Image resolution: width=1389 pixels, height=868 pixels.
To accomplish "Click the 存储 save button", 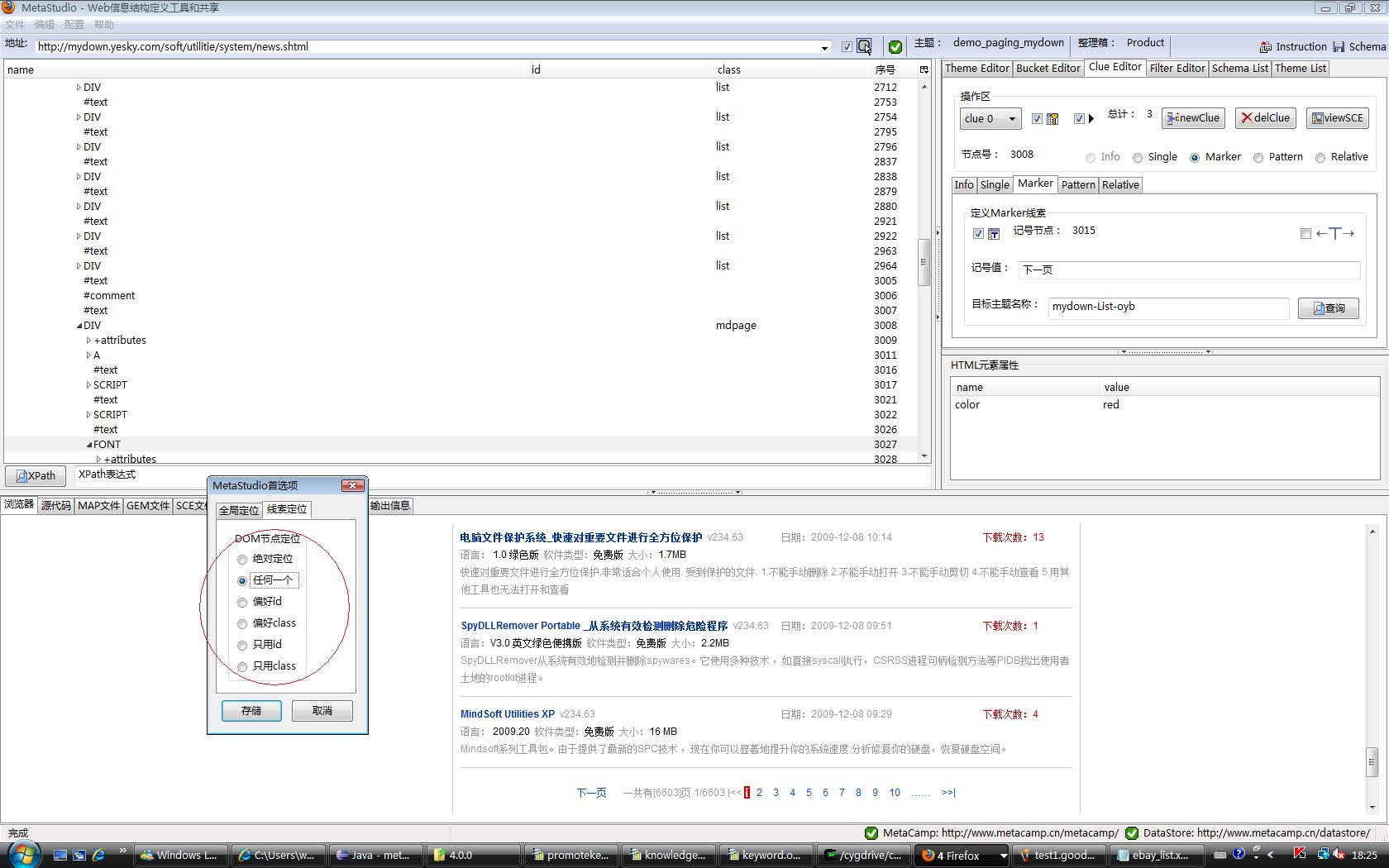I will click(x=251, y=711).
